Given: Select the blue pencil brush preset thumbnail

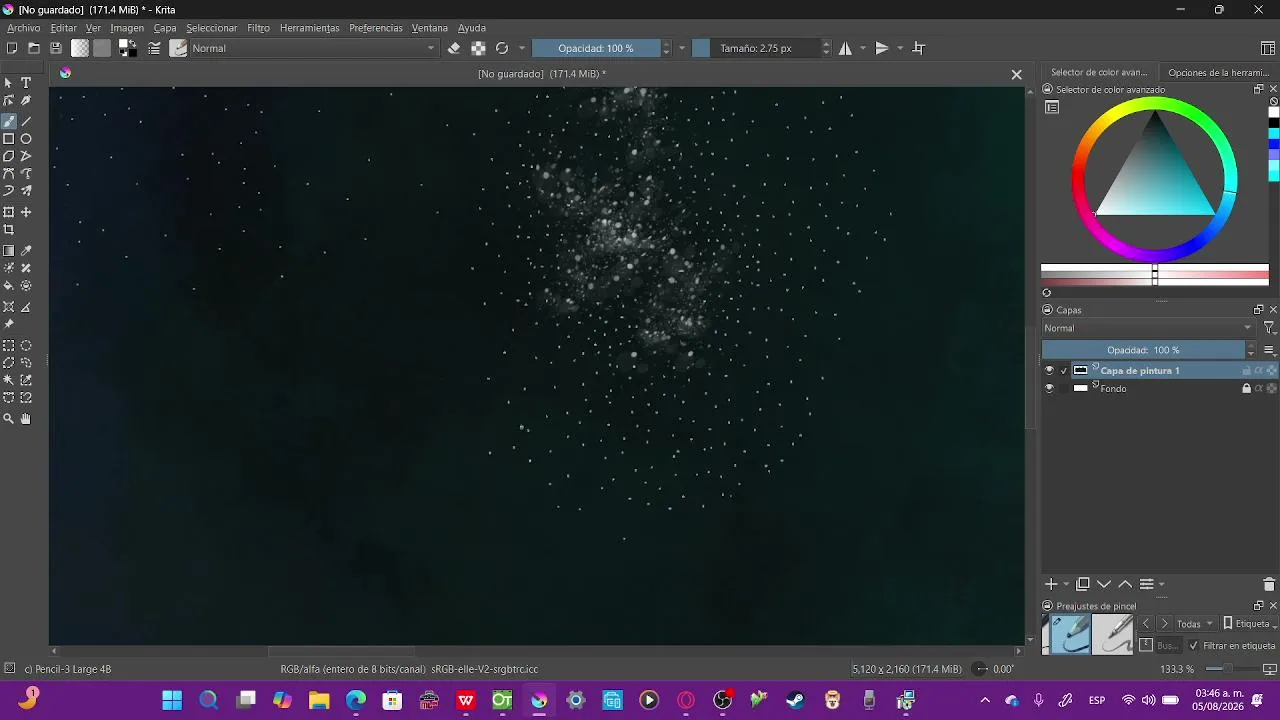Looking at the screenshot, I should pyautogui.click(x=1070, y=634).
